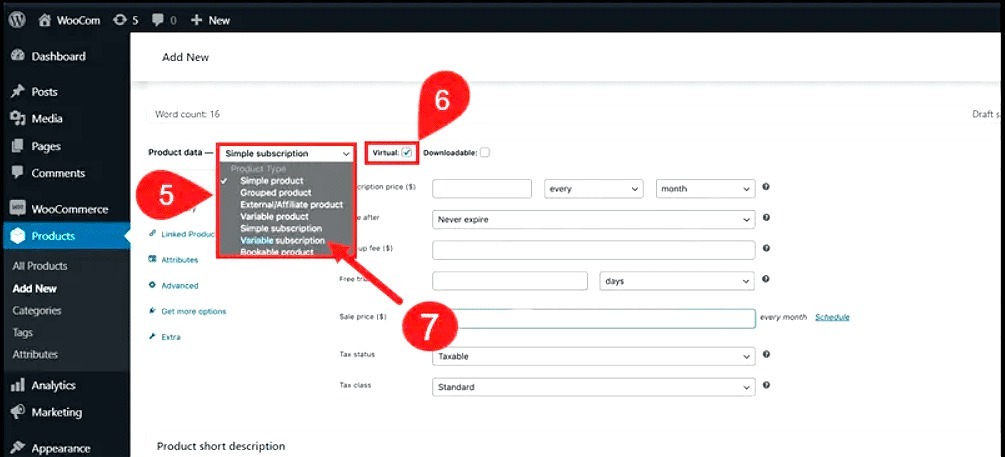Click help icon beside Never expire

pos(766,218)
